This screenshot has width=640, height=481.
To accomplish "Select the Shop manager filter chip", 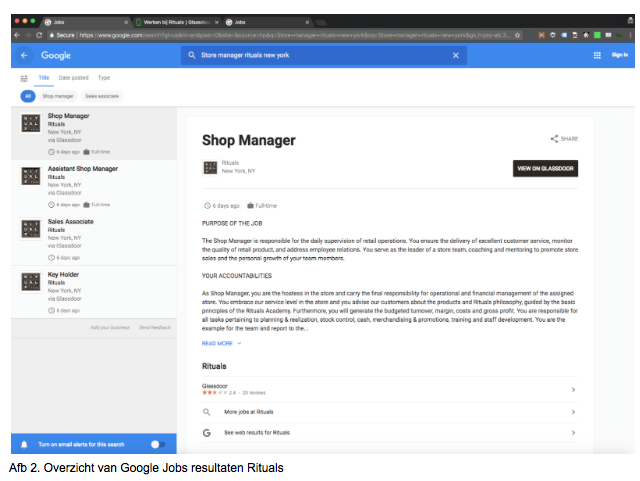I will (58, 96).
